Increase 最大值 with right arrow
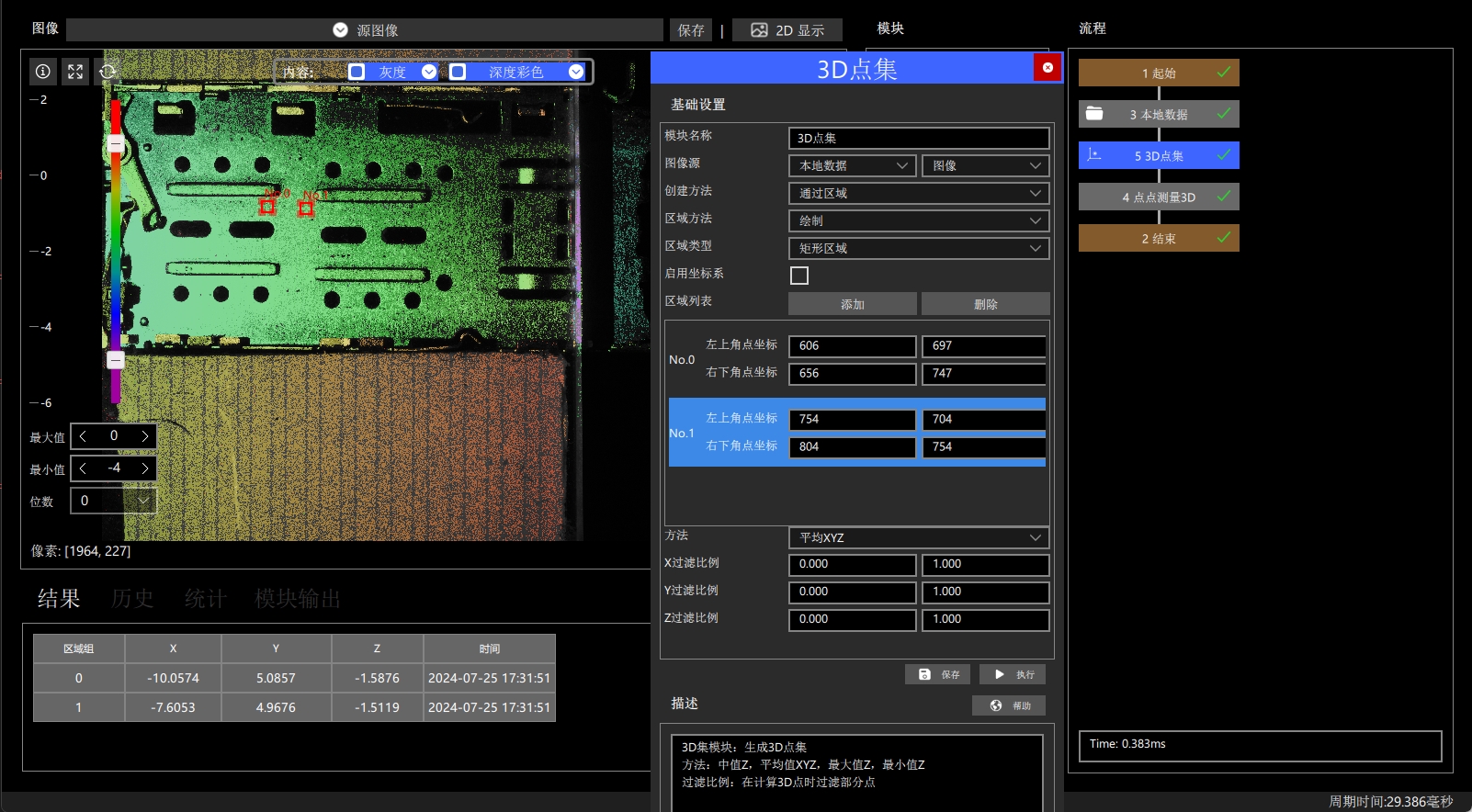The image size is (1472, 812). (x=144, y=436)
